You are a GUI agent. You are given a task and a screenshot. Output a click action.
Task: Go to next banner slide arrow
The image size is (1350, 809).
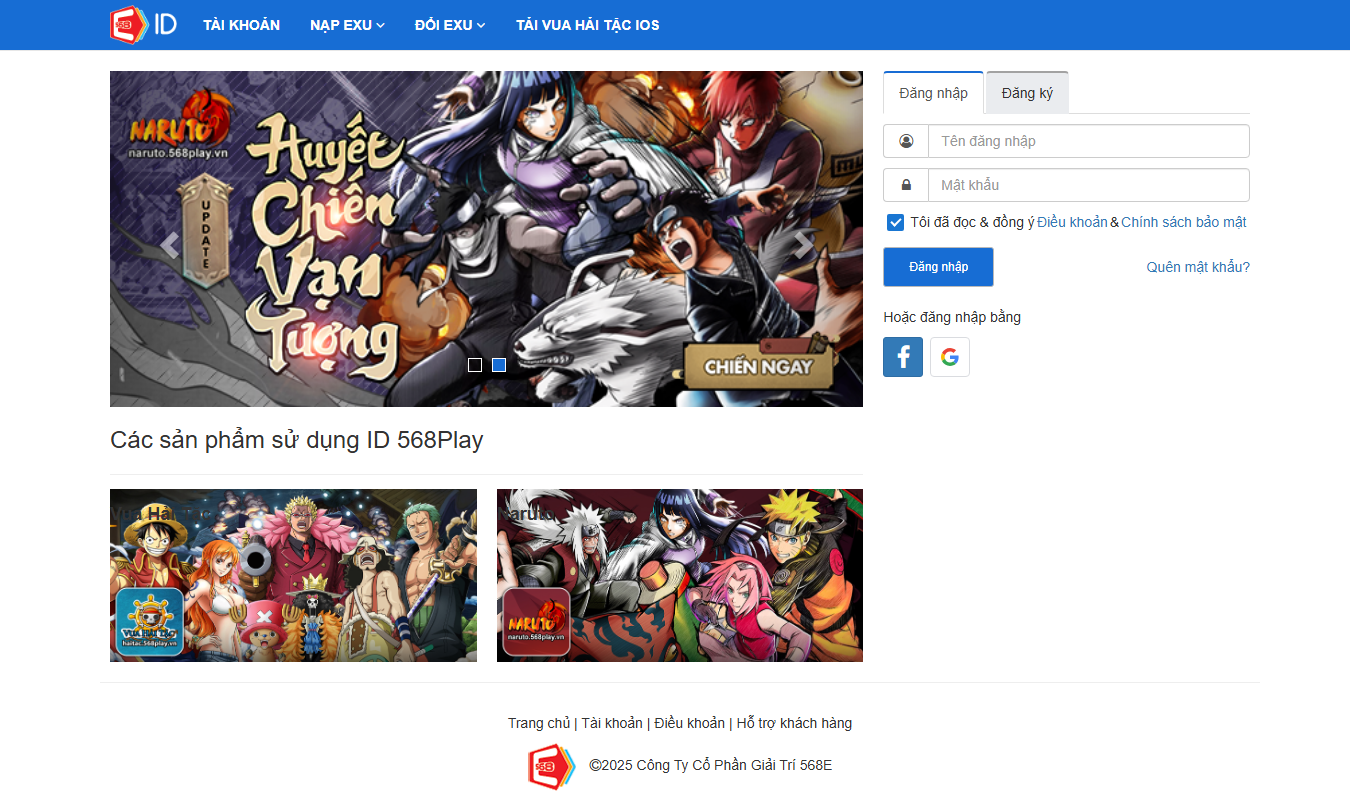[803, 245]
